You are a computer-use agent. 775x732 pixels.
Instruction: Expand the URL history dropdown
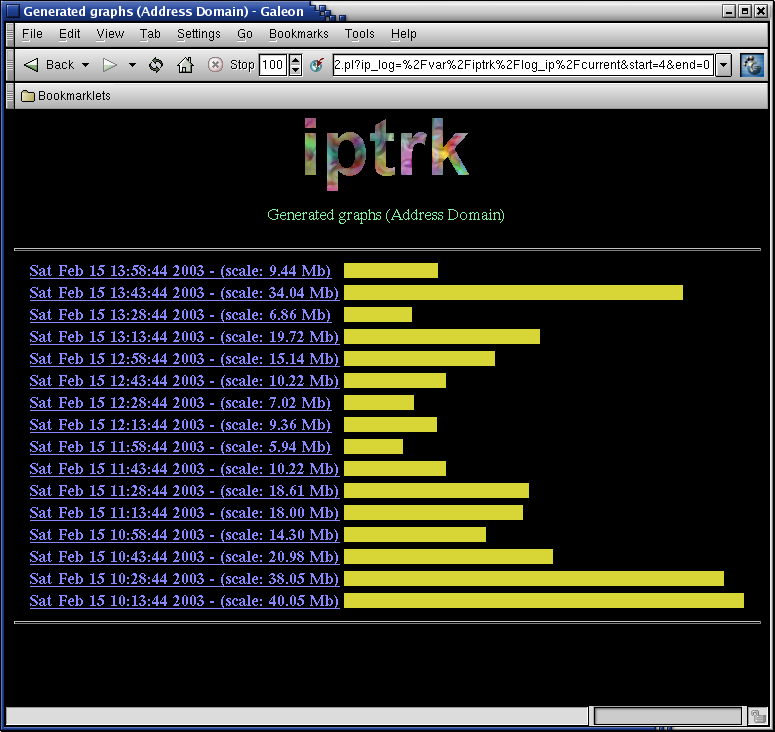pos(724,65)
